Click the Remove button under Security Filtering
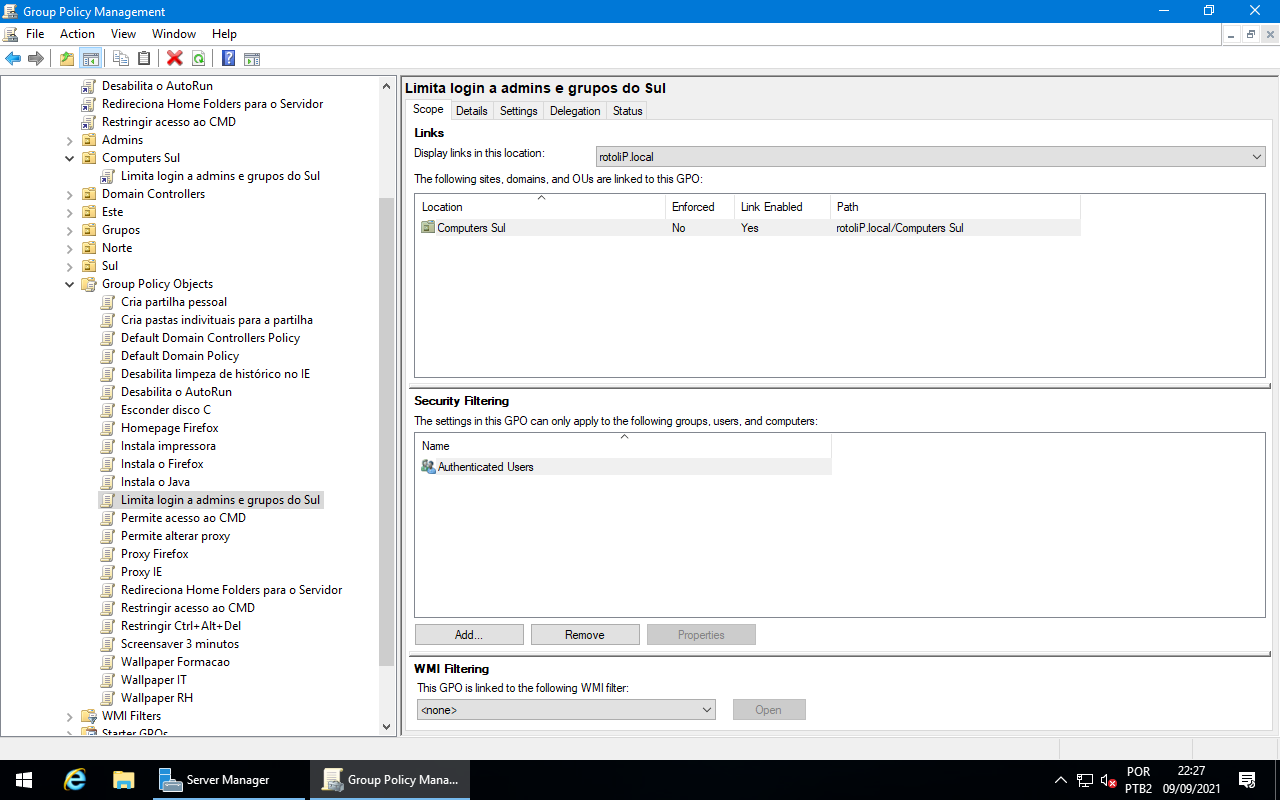The image size is (1280, 800). click(x=585, y=635)
